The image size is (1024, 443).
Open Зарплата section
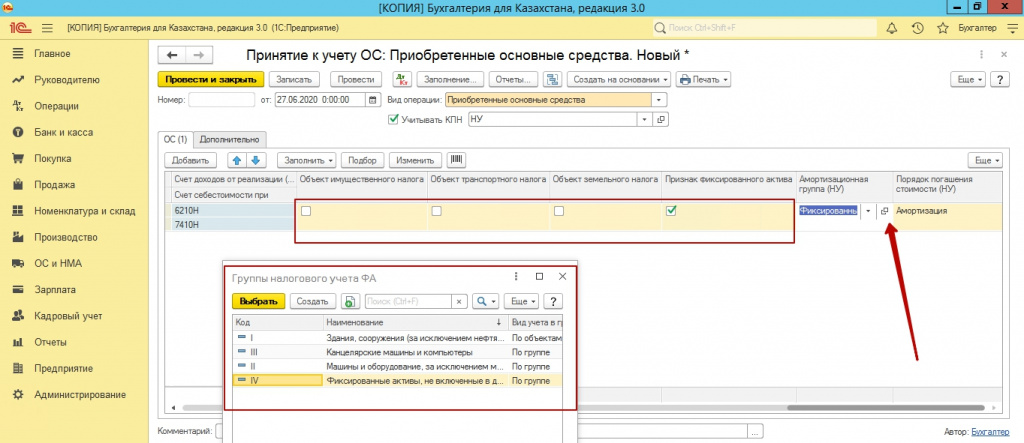[x=55, y=289]
